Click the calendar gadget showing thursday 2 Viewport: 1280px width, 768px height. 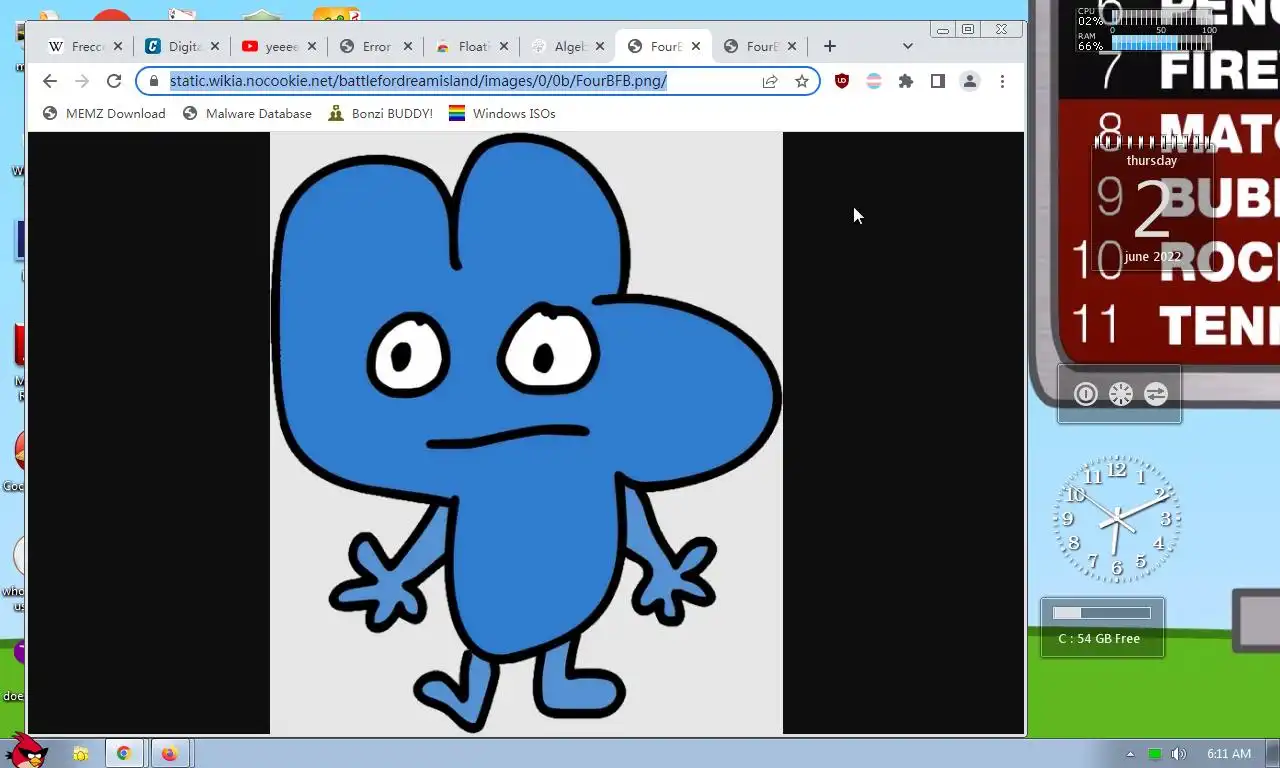(1152, 205)
